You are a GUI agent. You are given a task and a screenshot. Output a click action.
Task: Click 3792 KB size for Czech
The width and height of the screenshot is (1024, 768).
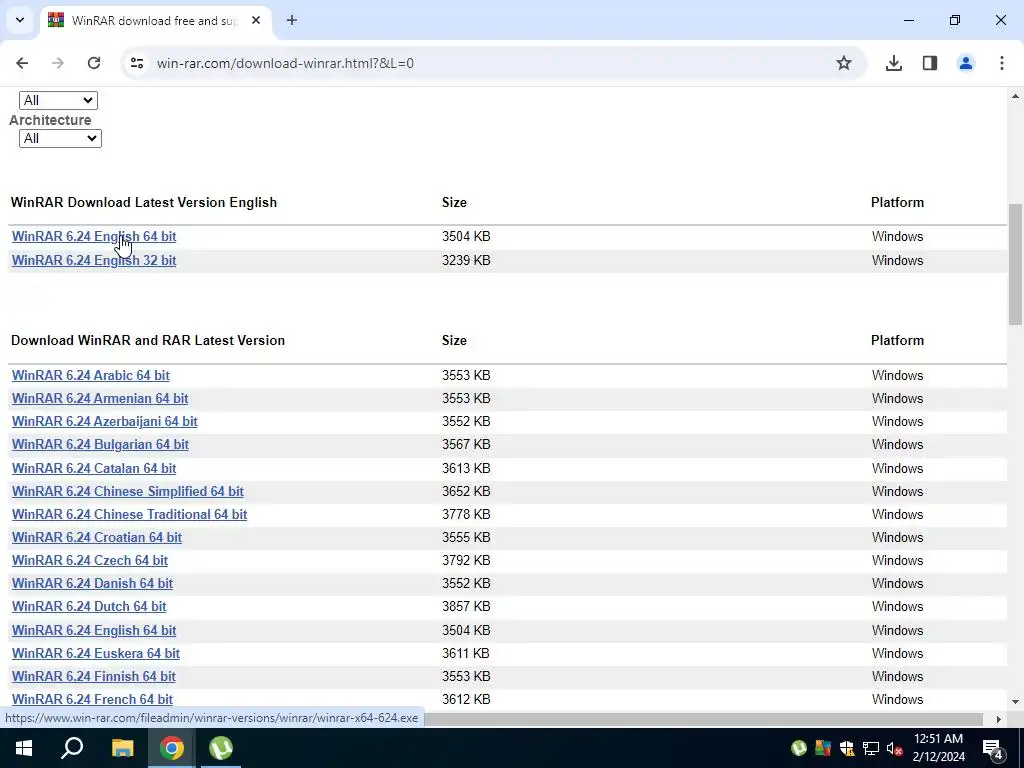[466, 560]
